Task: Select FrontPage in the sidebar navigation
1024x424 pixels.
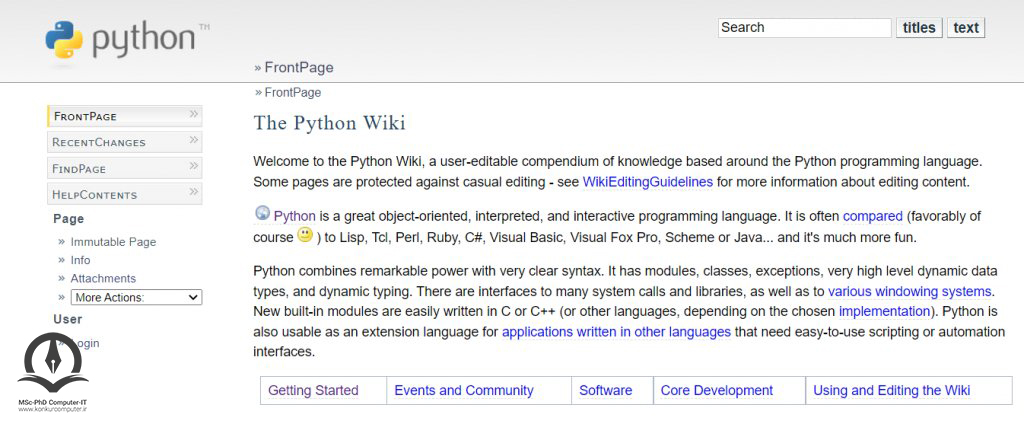Action: [125, 116]
